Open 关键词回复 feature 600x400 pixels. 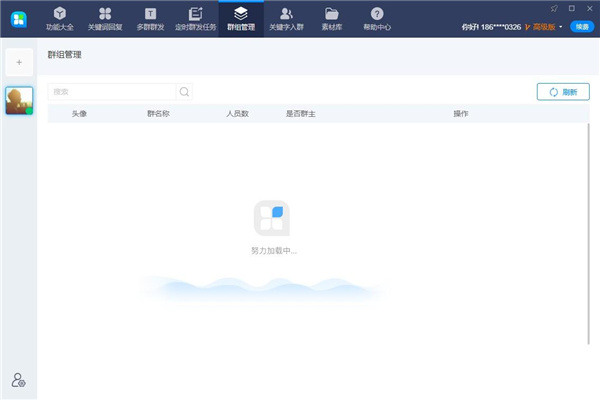(105, 18)
